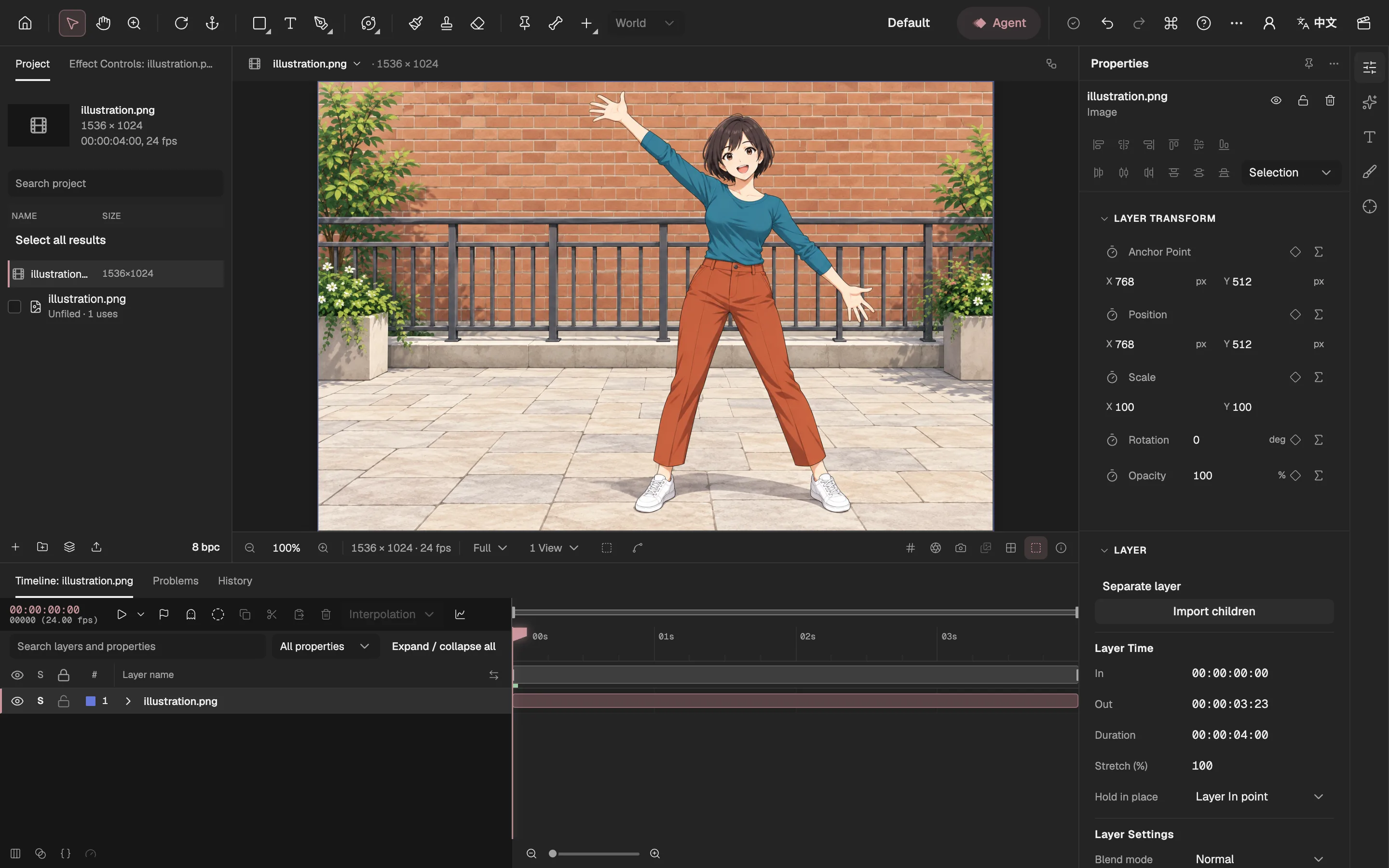Toggle solo S on illustration.png layer row

click(x=40, y=701)
